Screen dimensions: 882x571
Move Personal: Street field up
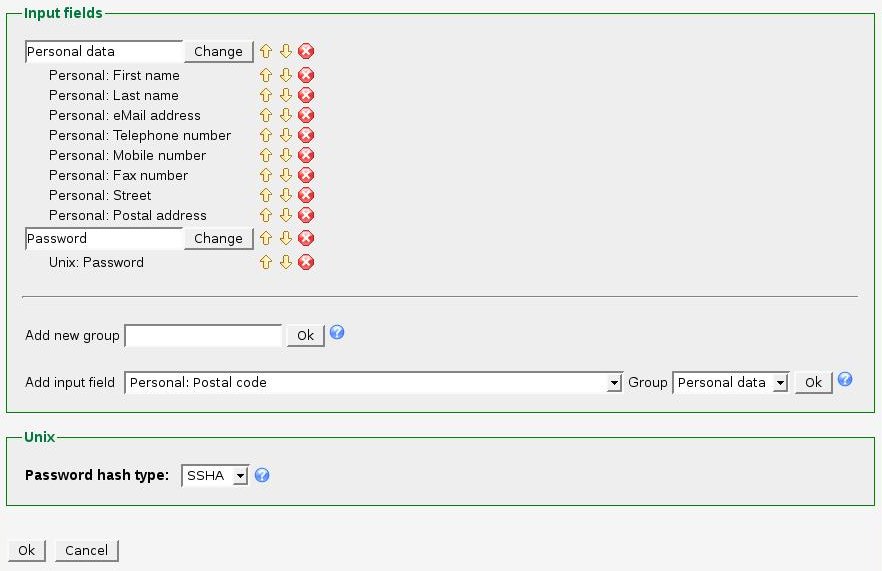tap(266, 195)
